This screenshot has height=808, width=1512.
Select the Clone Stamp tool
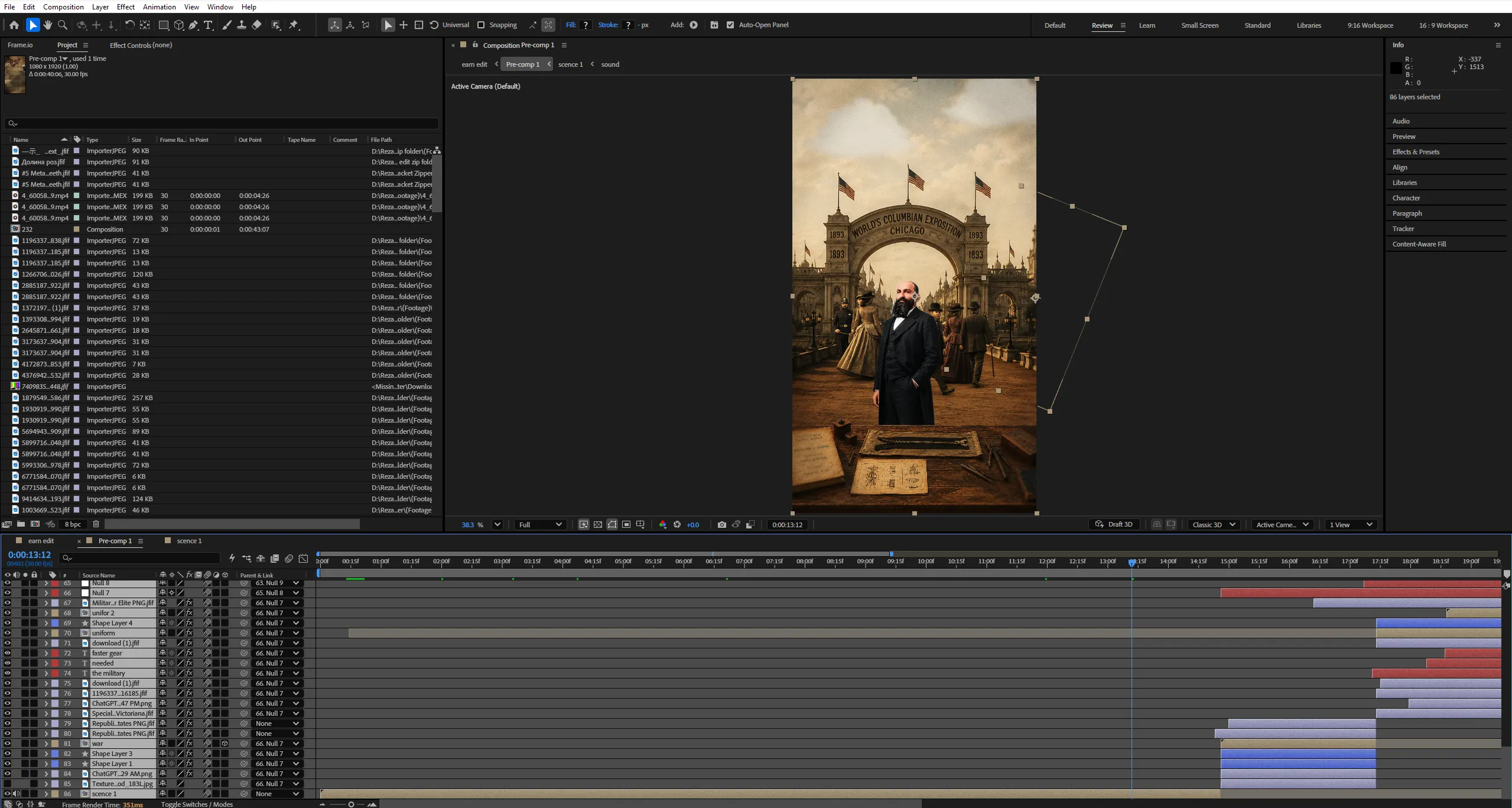(241, 25)
